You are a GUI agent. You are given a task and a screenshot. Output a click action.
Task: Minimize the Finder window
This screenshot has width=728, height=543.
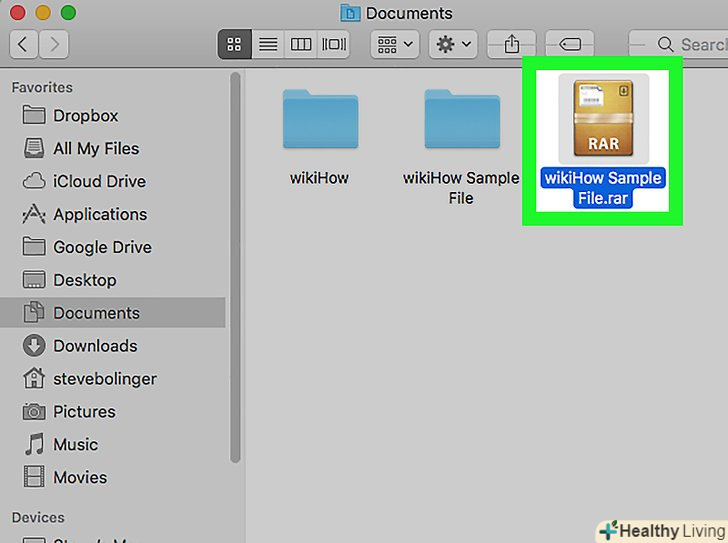(43, 13)
